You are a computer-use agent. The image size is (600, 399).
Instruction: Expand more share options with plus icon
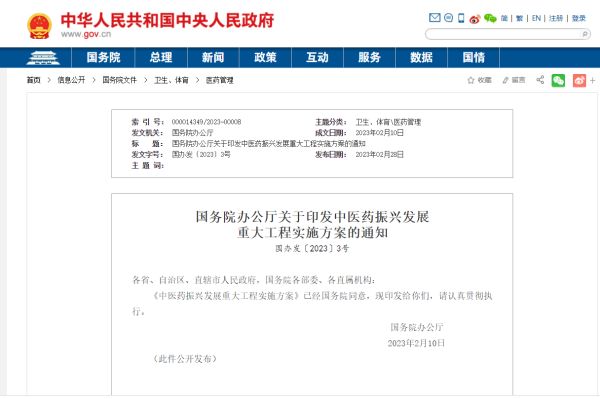click(592, 80)
